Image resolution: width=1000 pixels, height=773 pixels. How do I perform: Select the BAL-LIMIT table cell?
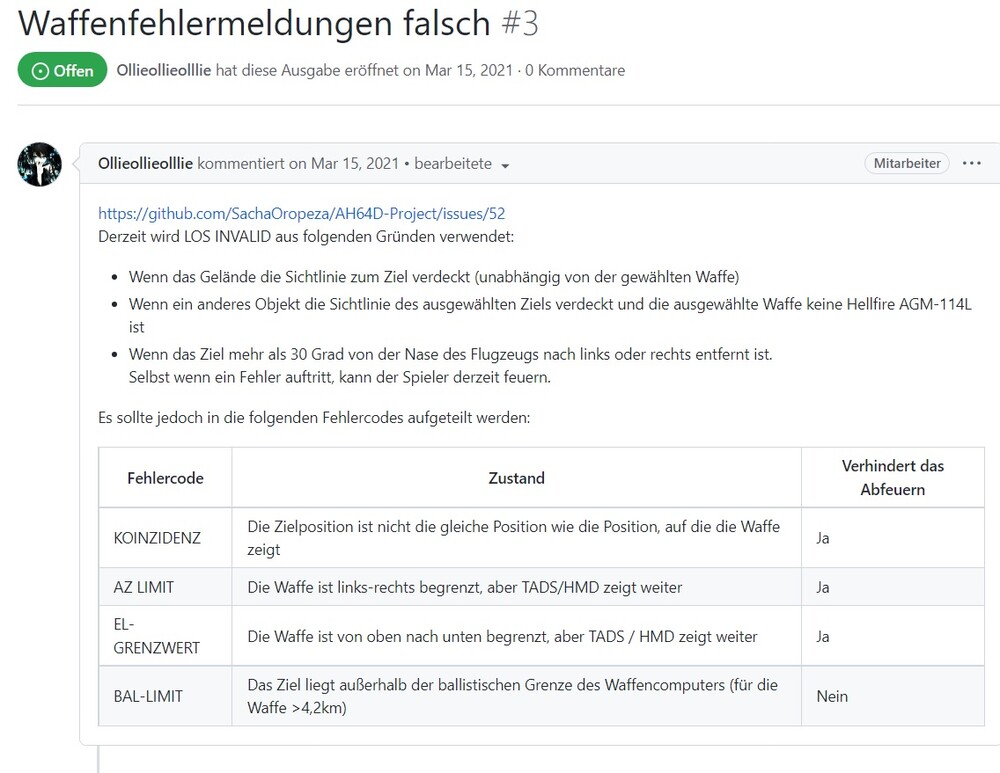point(165,696)
